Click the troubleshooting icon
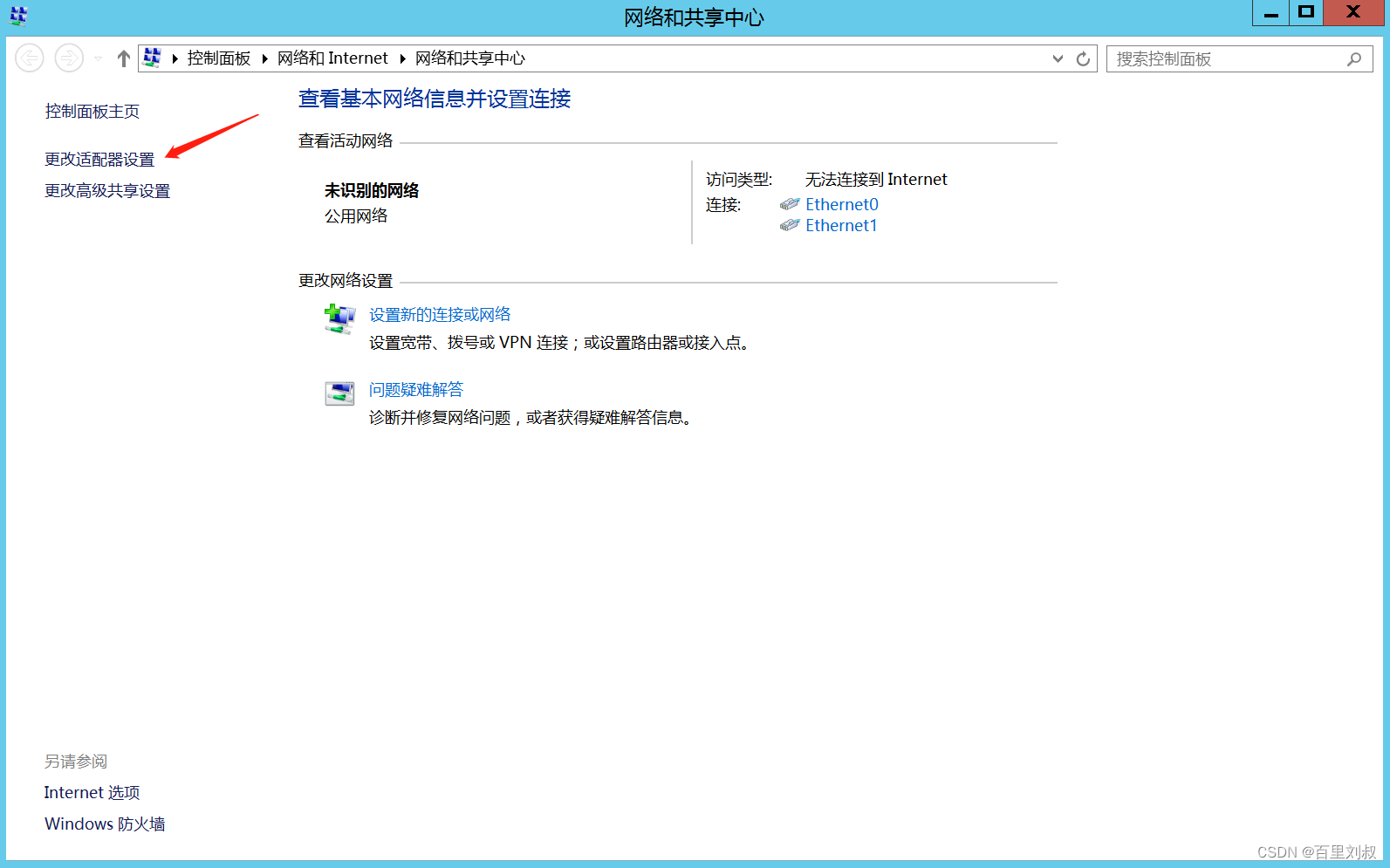Viewport: 1390px width, 868px height. click(339, 393)
